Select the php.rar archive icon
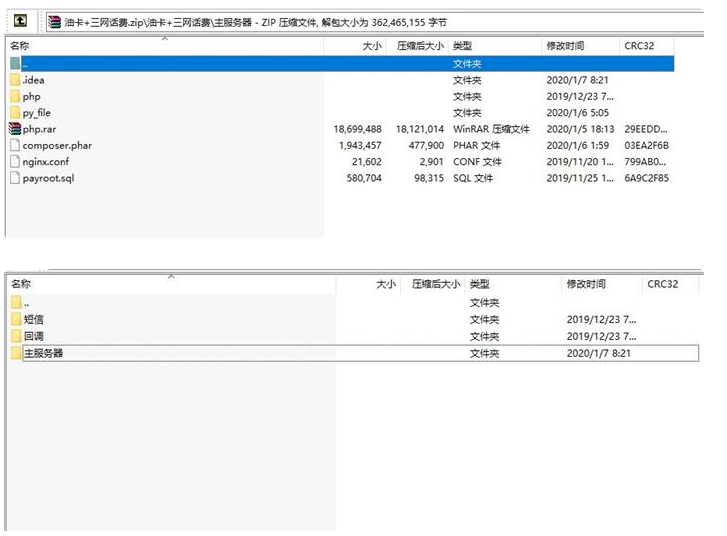This screenshot has height=536, width=727. 15,129
